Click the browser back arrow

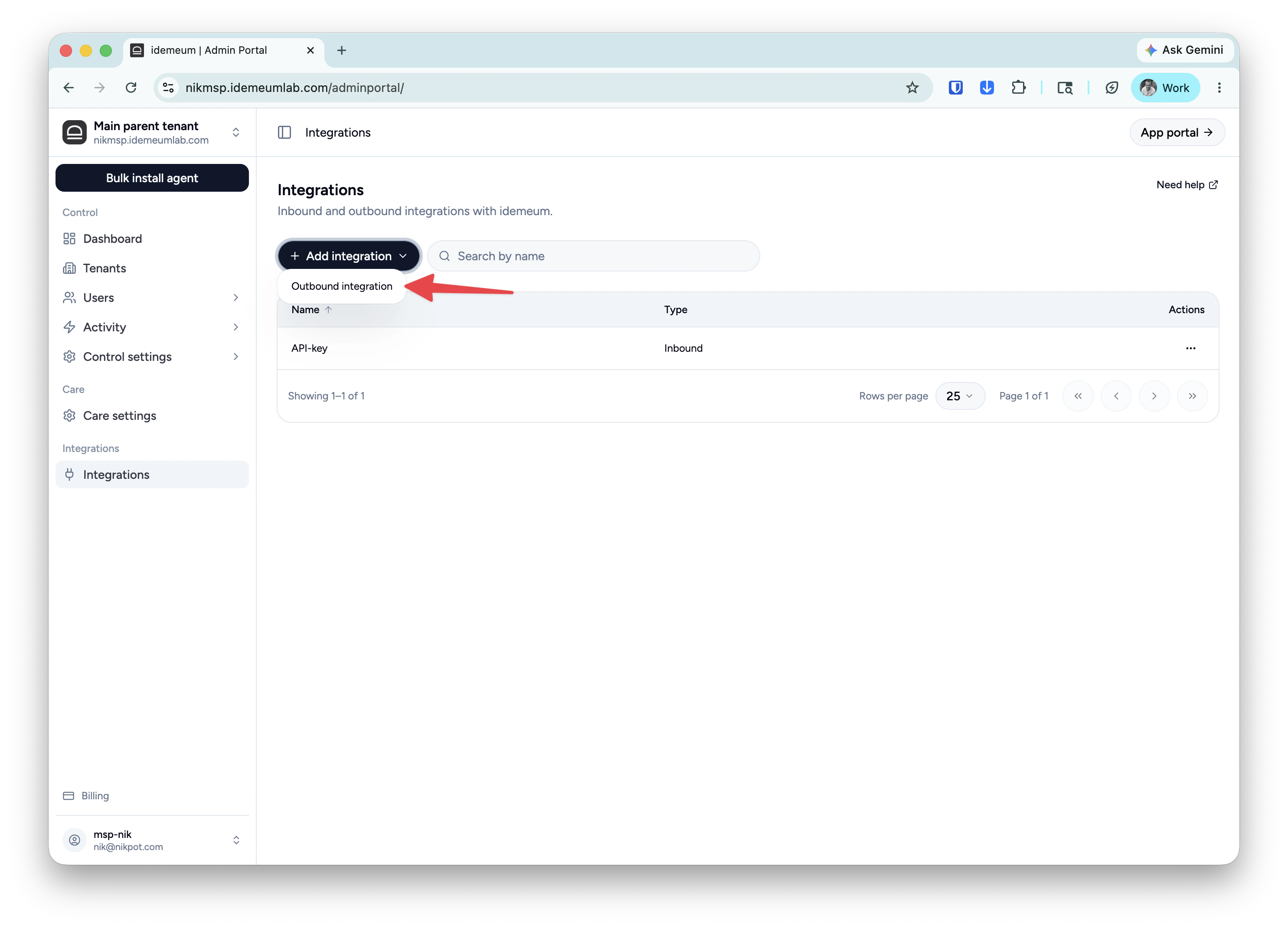pyautogui.click(x=69, y=88)
